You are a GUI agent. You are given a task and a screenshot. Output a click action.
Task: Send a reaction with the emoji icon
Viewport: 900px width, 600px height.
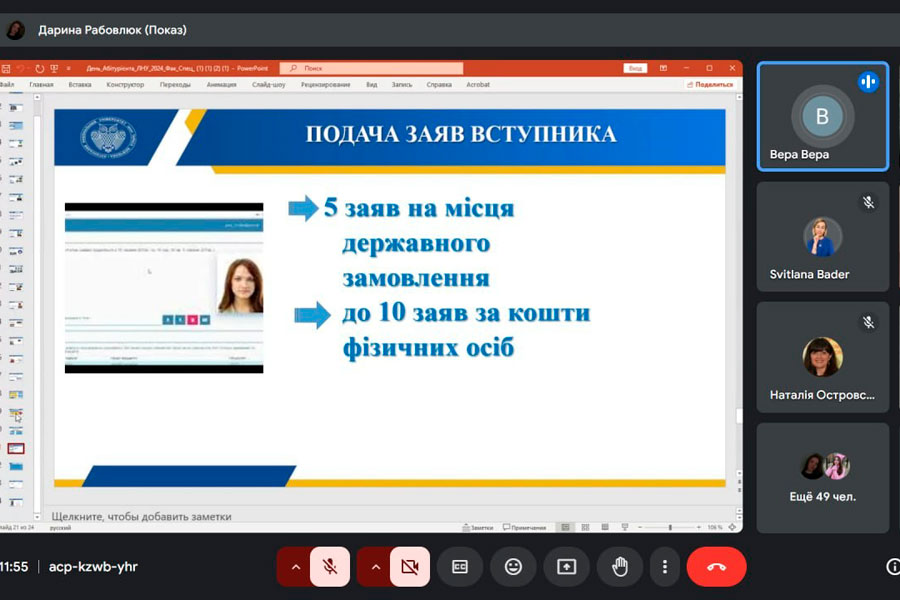click(513, 567)
